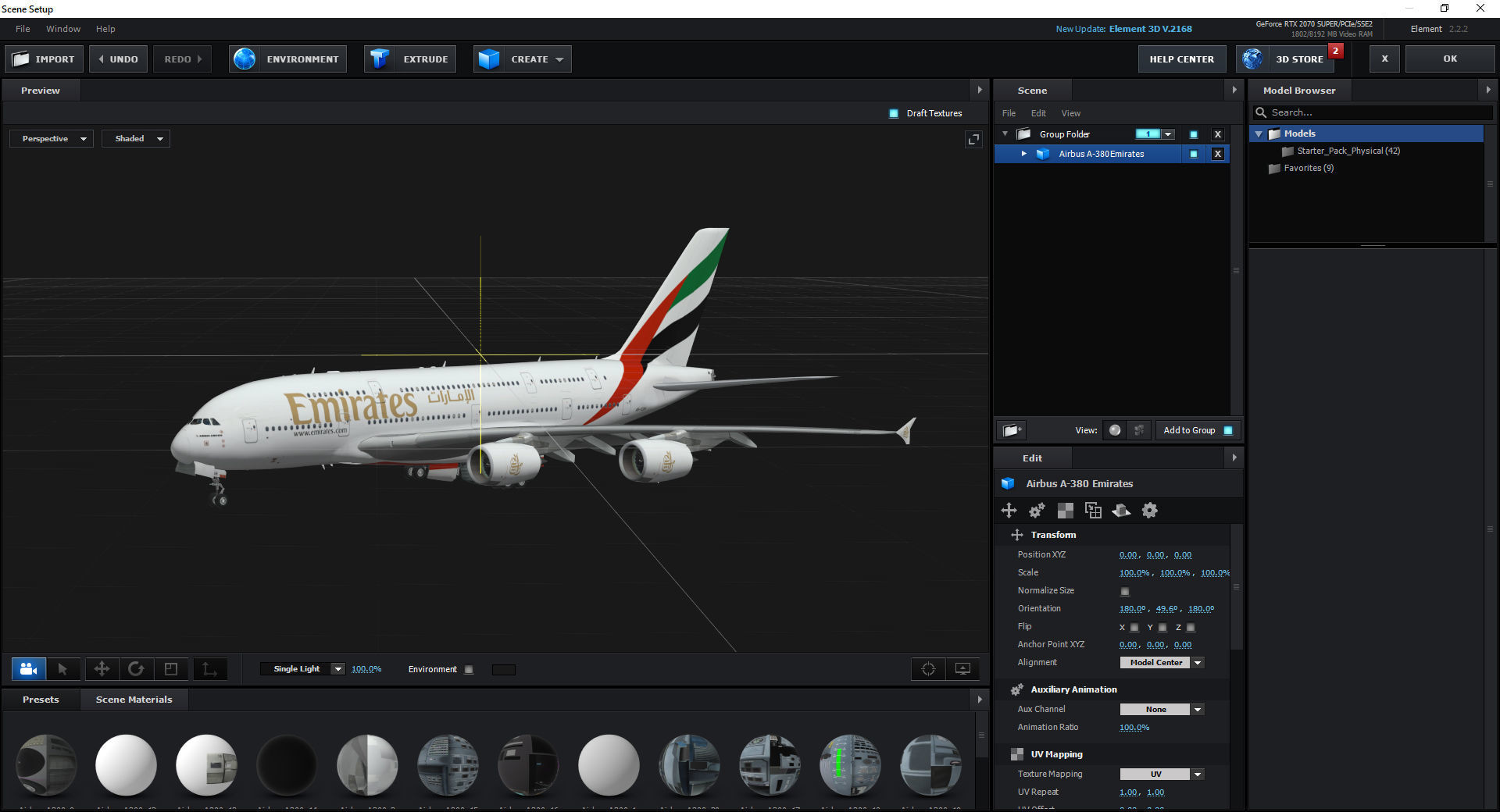Toggle the Add to Group checkbox
The height and width of the screenshot is (812, 1500).
coord(1228,430)
